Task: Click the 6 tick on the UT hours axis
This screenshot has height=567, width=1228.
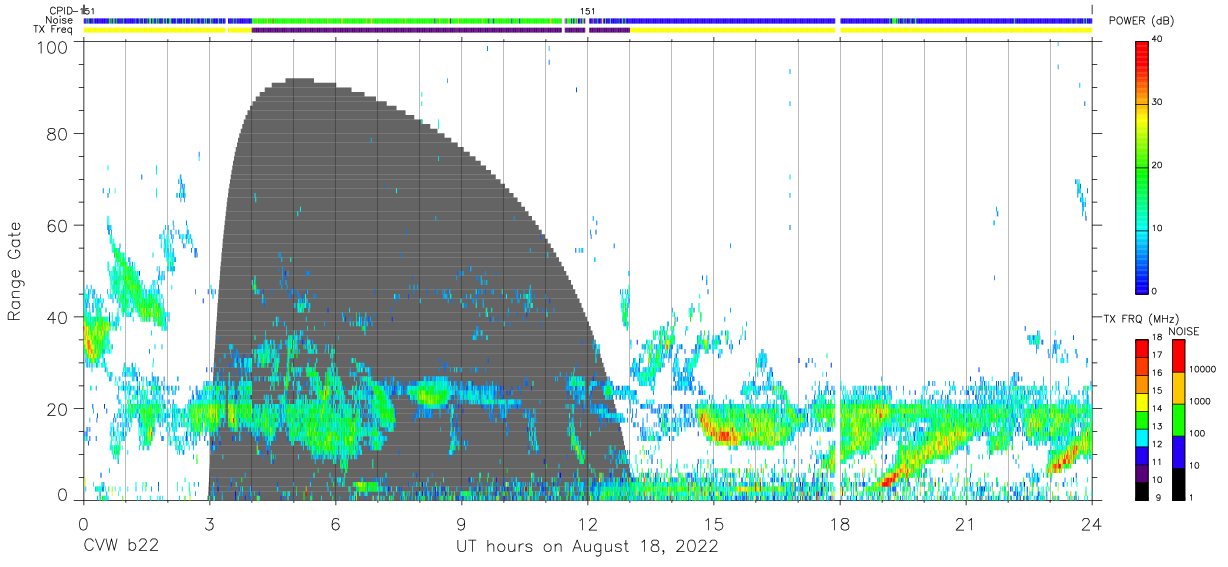Action: point(335,524)
